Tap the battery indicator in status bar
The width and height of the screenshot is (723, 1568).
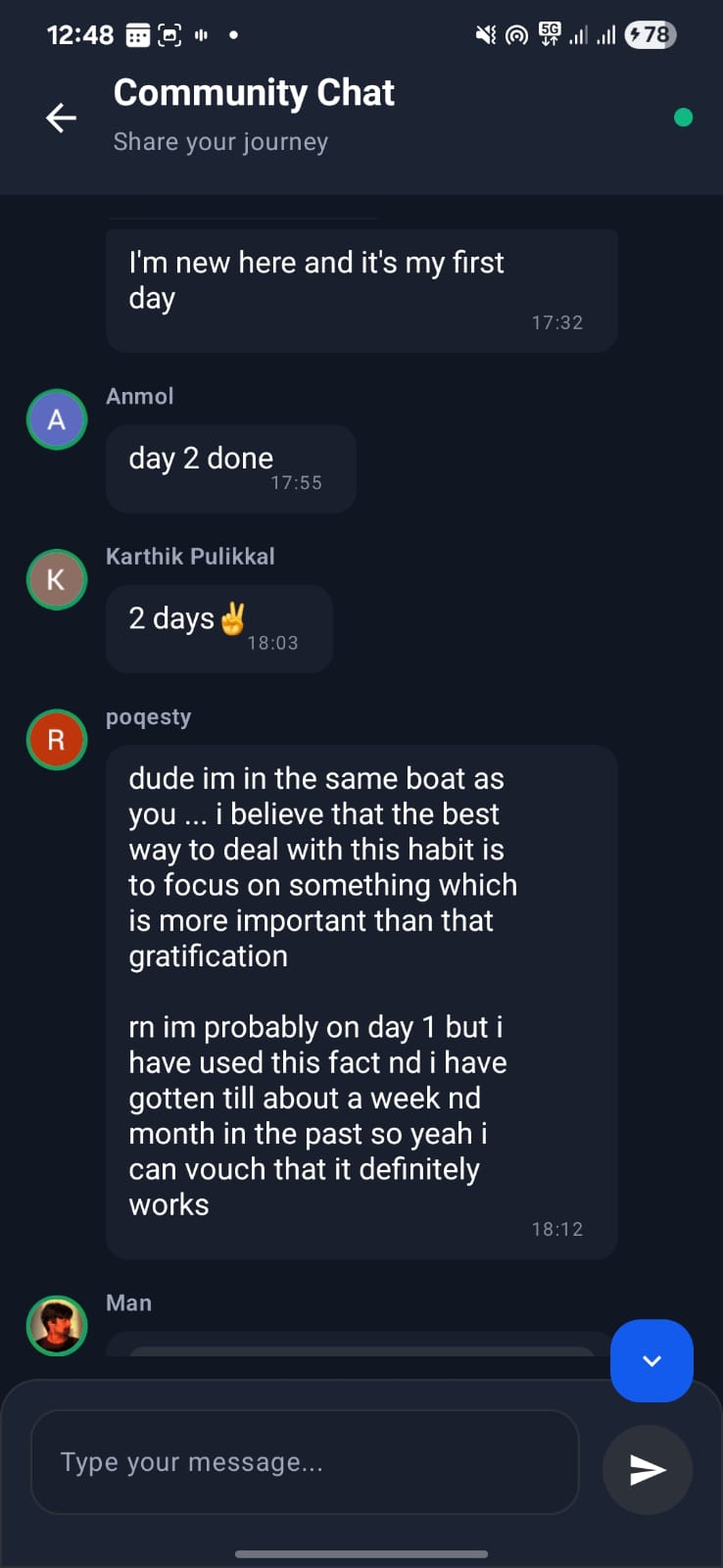pyautogui.click(x=651, y=35)
